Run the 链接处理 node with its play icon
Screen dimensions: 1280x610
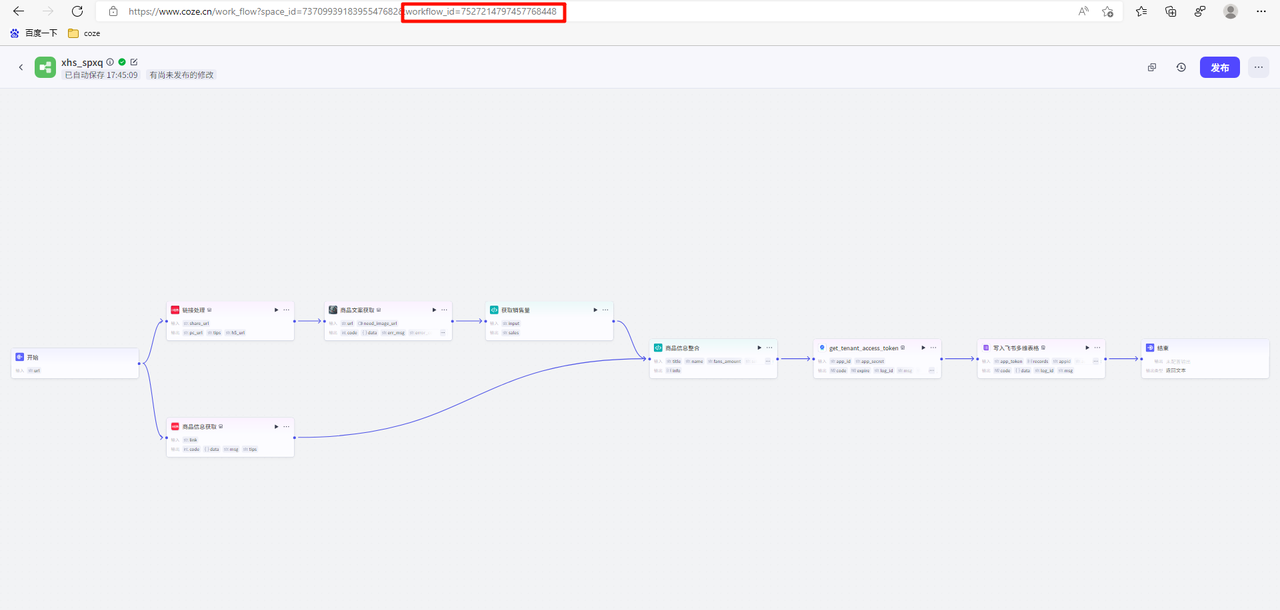(276, 310)
